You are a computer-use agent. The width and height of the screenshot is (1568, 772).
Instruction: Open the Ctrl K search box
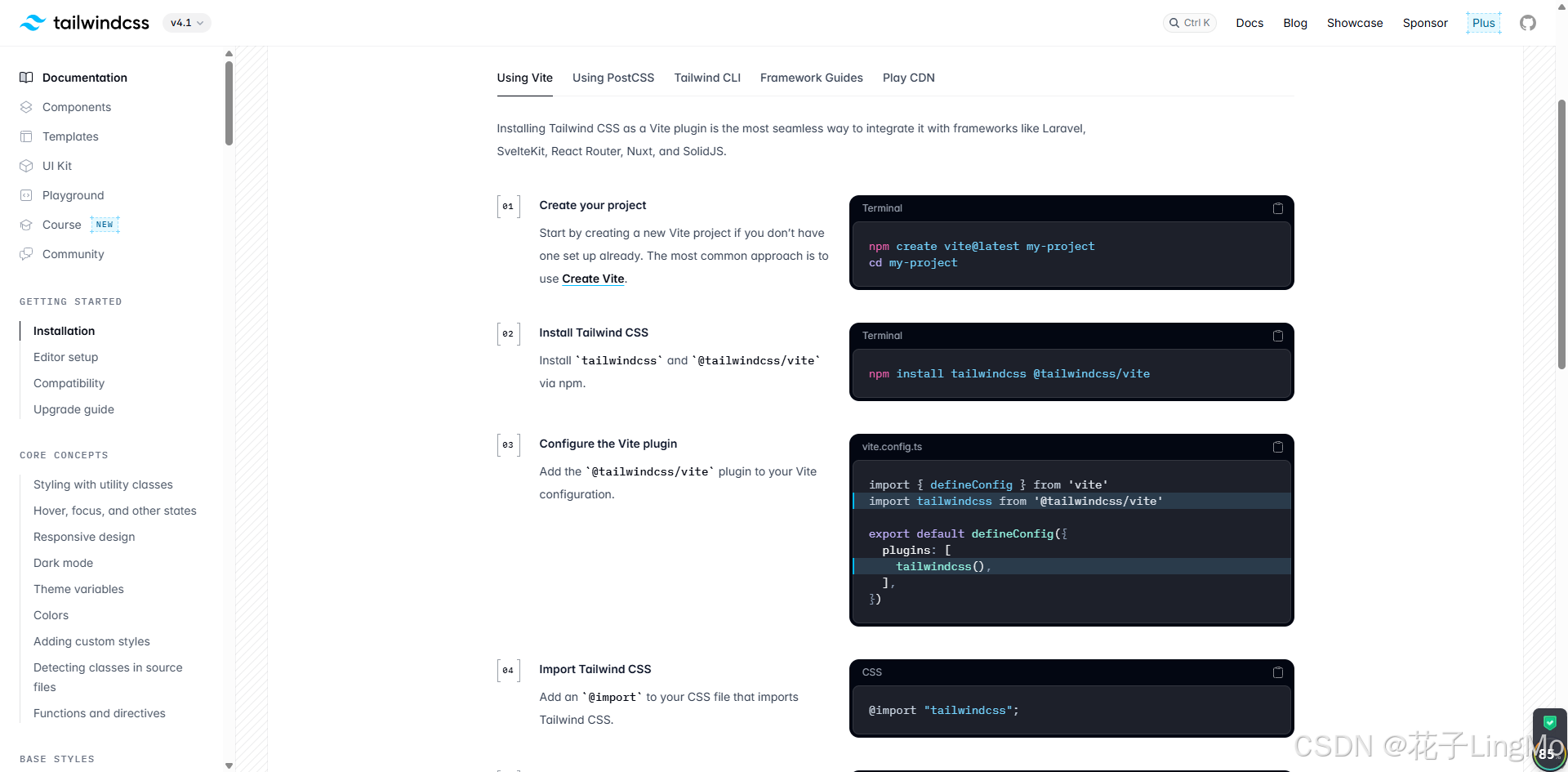click(1189, 23)
